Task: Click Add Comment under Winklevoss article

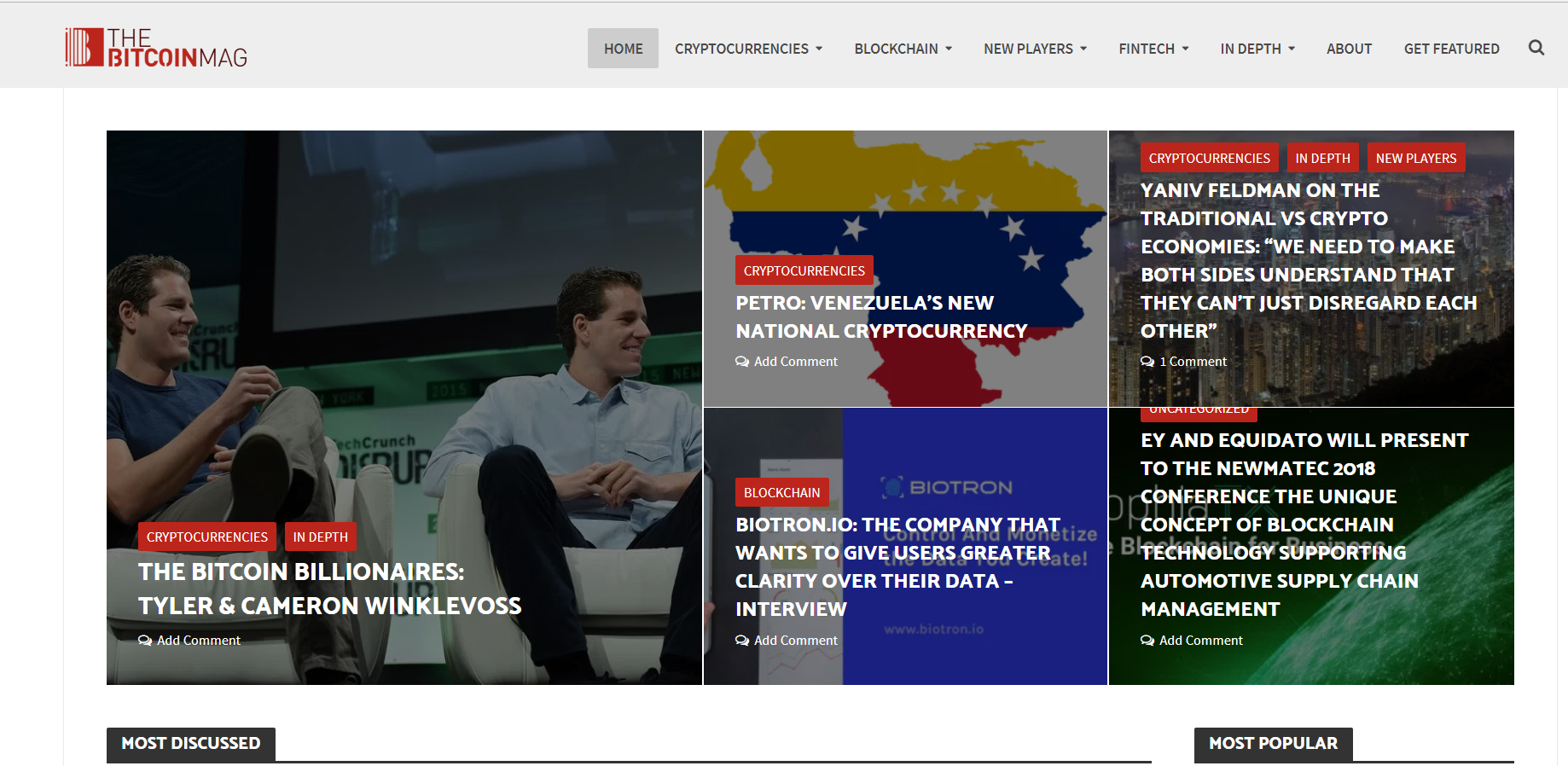Action: pyautogui.click(x=199, y=641)
